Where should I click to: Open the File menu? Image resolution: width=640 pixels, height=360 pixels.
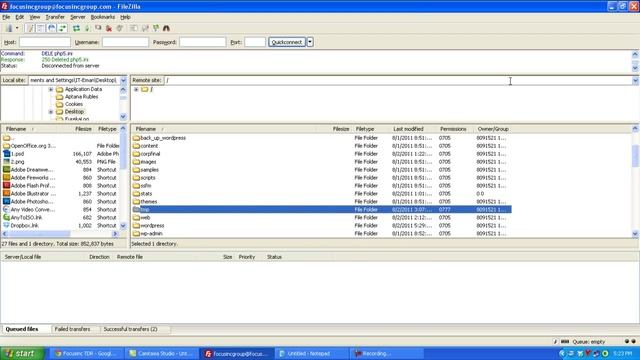pyautogui.click(x=6, y=17)
